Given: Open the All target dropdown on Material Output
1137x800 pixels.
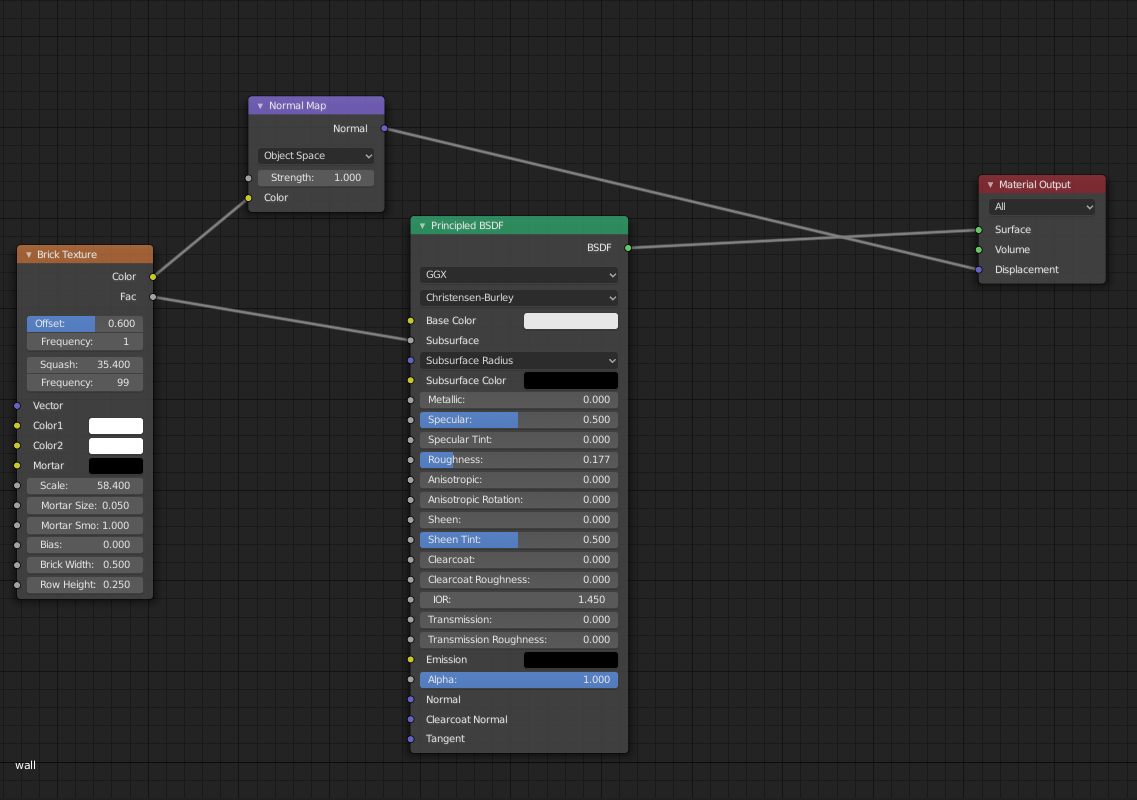Looking at the screenshot, I should [x=1042, y=206].
